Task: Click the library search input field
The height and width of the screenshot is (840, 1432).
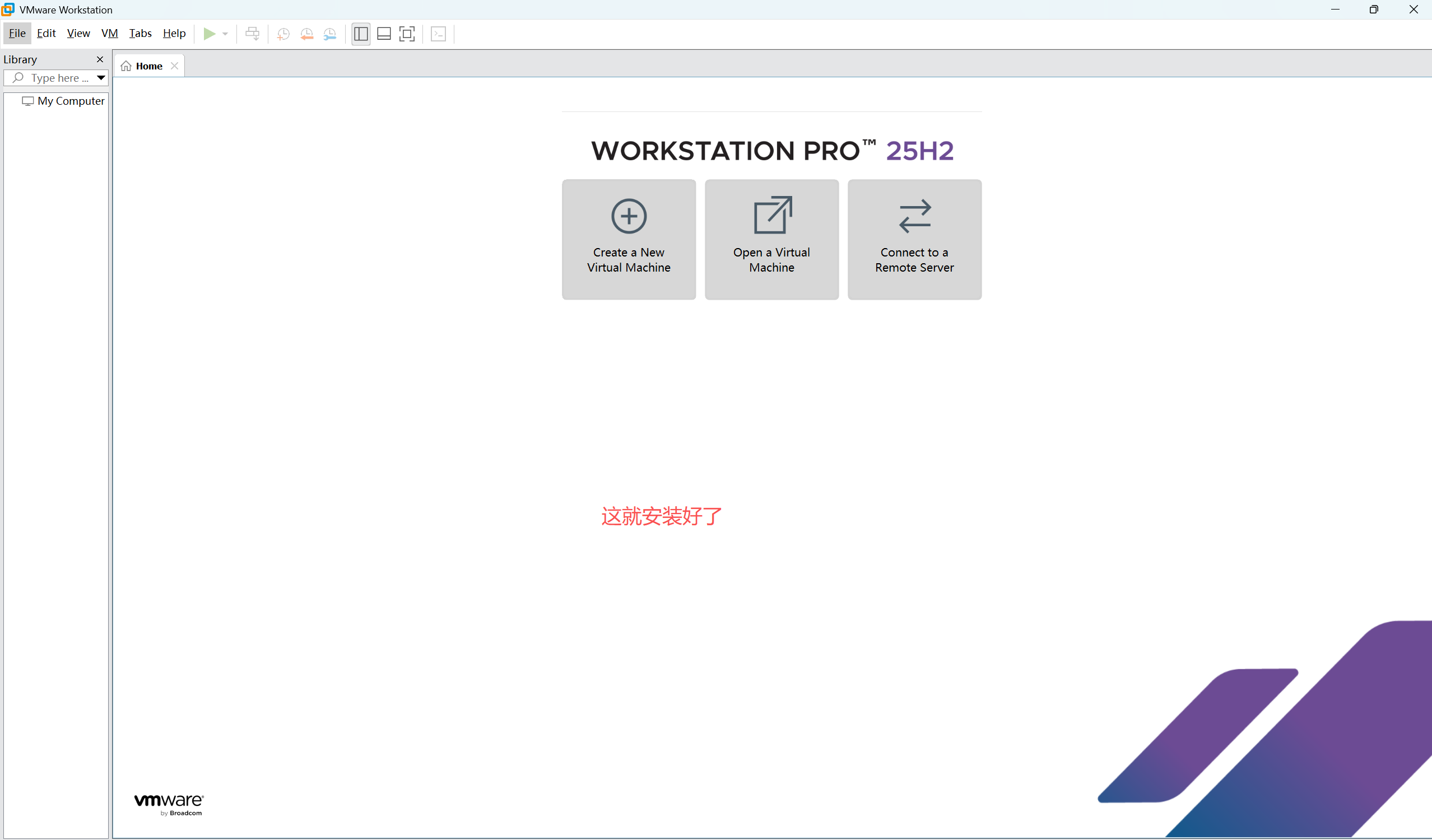Action: tap(58, 78)
